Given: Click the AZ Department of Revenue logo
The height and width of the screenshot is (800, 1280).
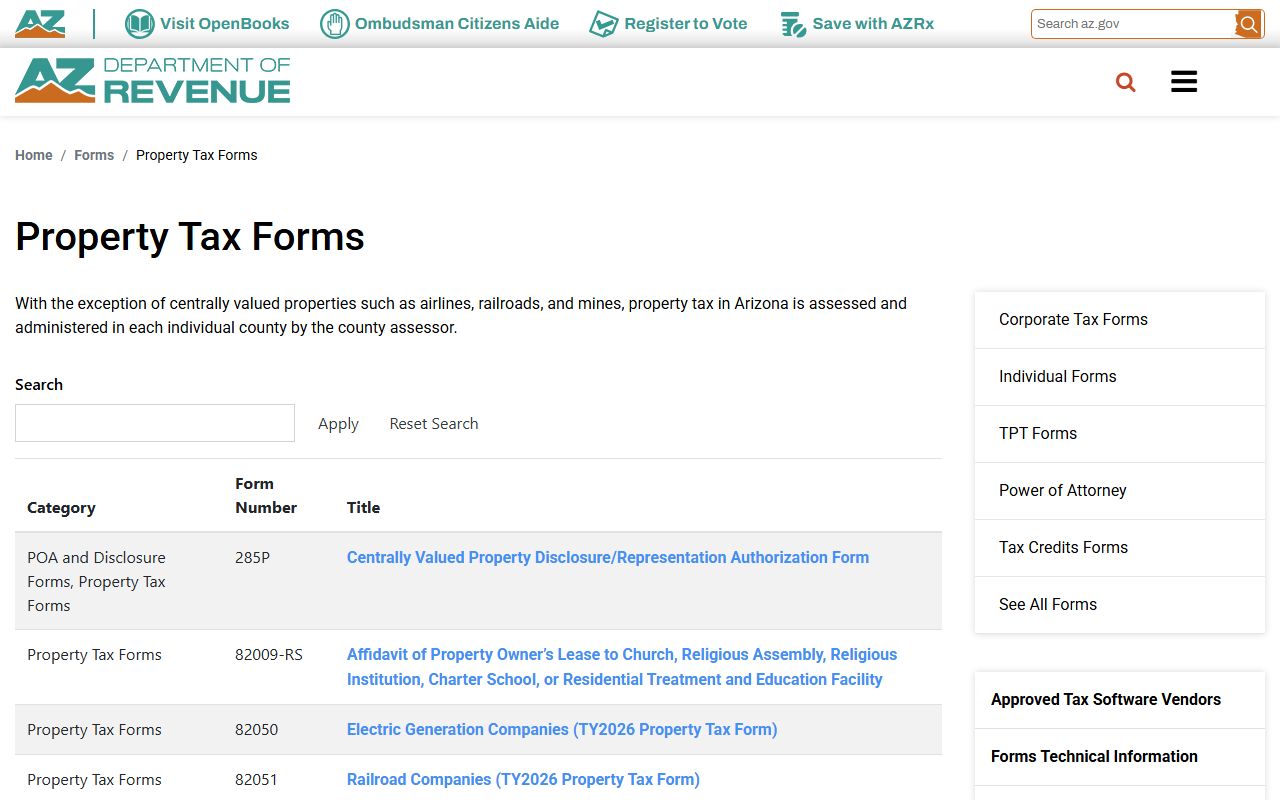Looking at the screenshot, I should pos(153,81).
